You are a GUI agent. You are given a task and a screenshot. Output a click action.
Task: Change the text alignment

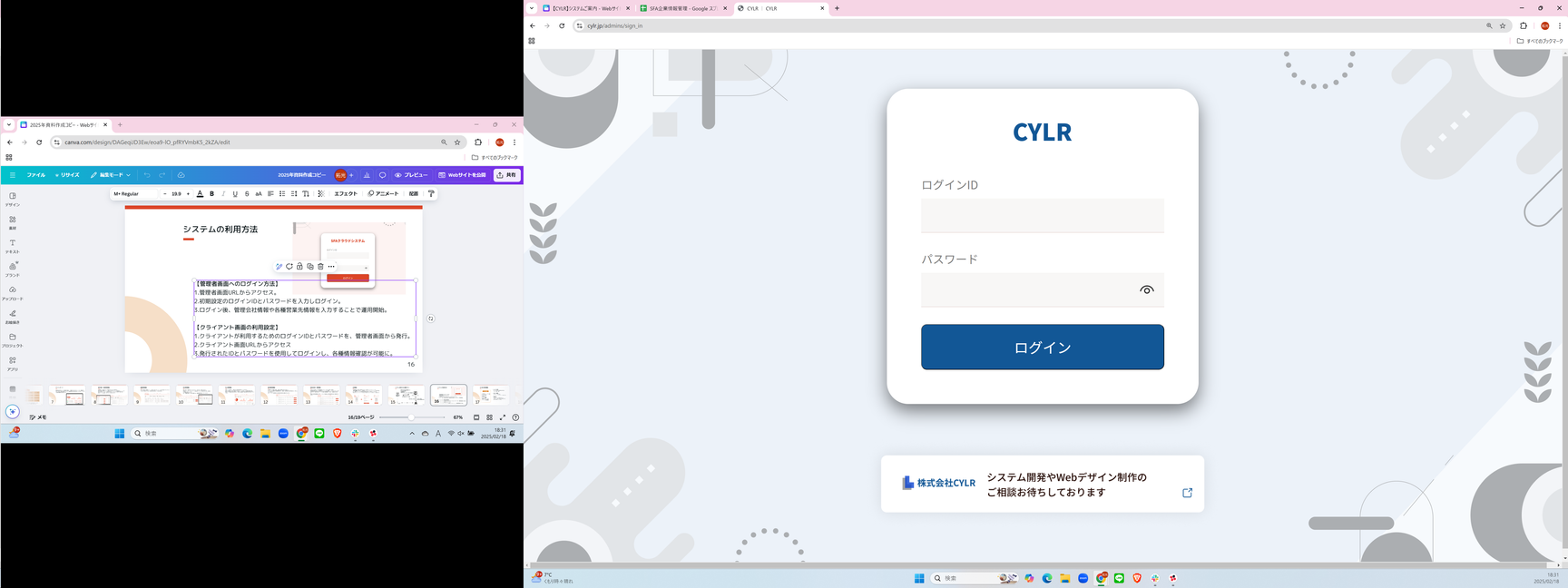coord(270,193)
